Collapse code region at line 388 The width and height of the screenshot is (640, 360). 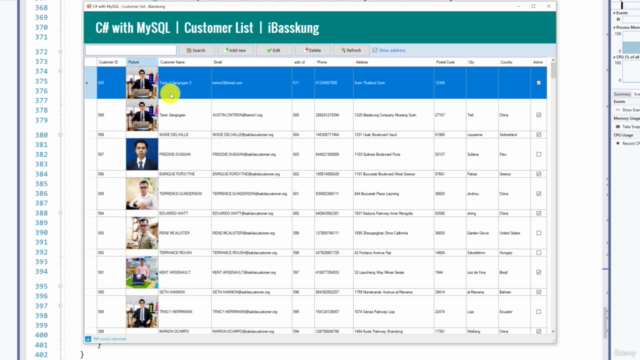[60, 213]
